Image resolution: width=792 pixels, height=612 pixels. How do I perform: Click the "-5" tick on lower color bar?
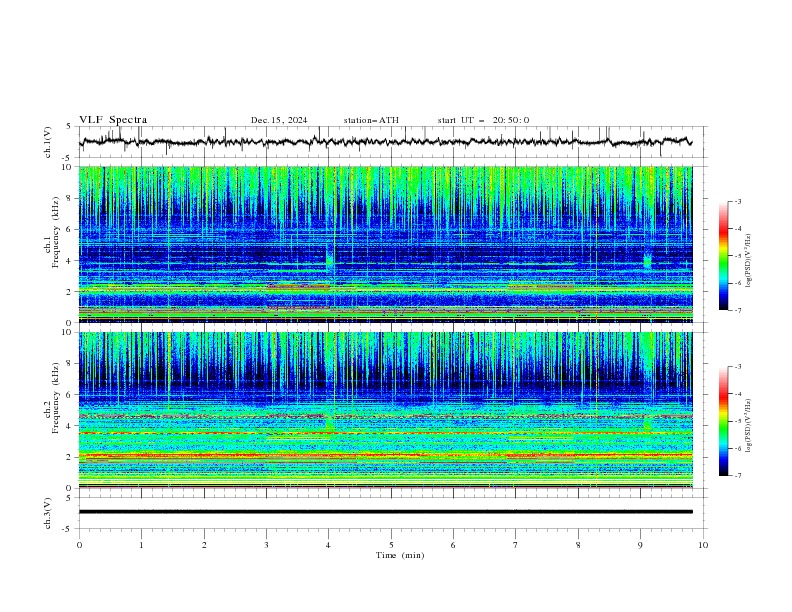pyautogui.click(x=737, y=421)
